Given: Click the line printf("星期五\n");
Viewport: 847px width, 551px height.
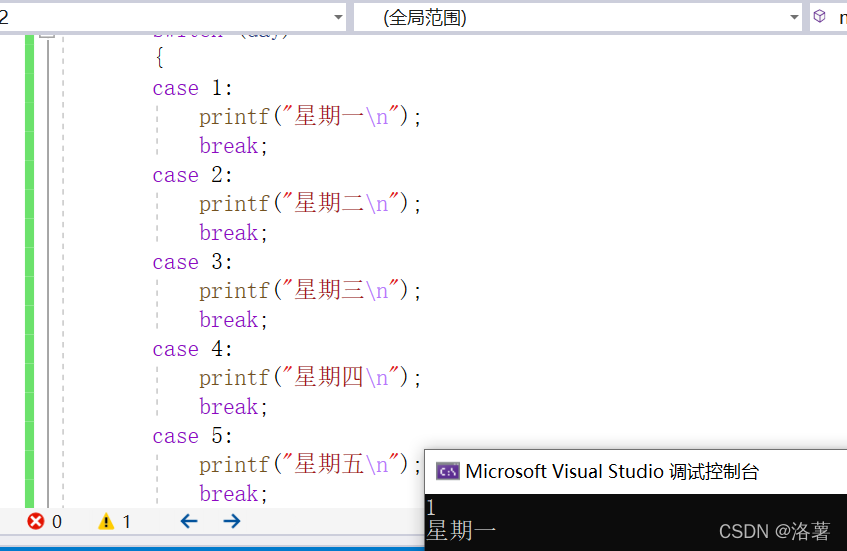Looking at the screenshot, I should coord(310,465).
